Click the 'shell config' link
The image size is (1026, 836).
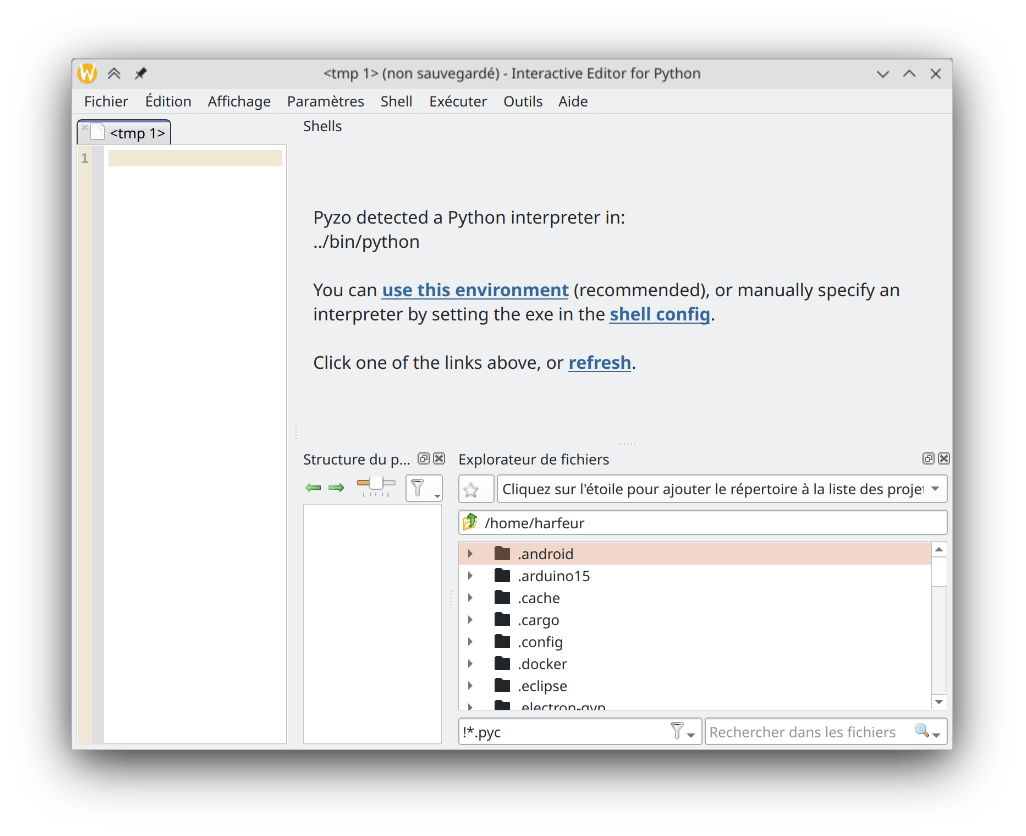pyautogui.click(x=660, y=314)
